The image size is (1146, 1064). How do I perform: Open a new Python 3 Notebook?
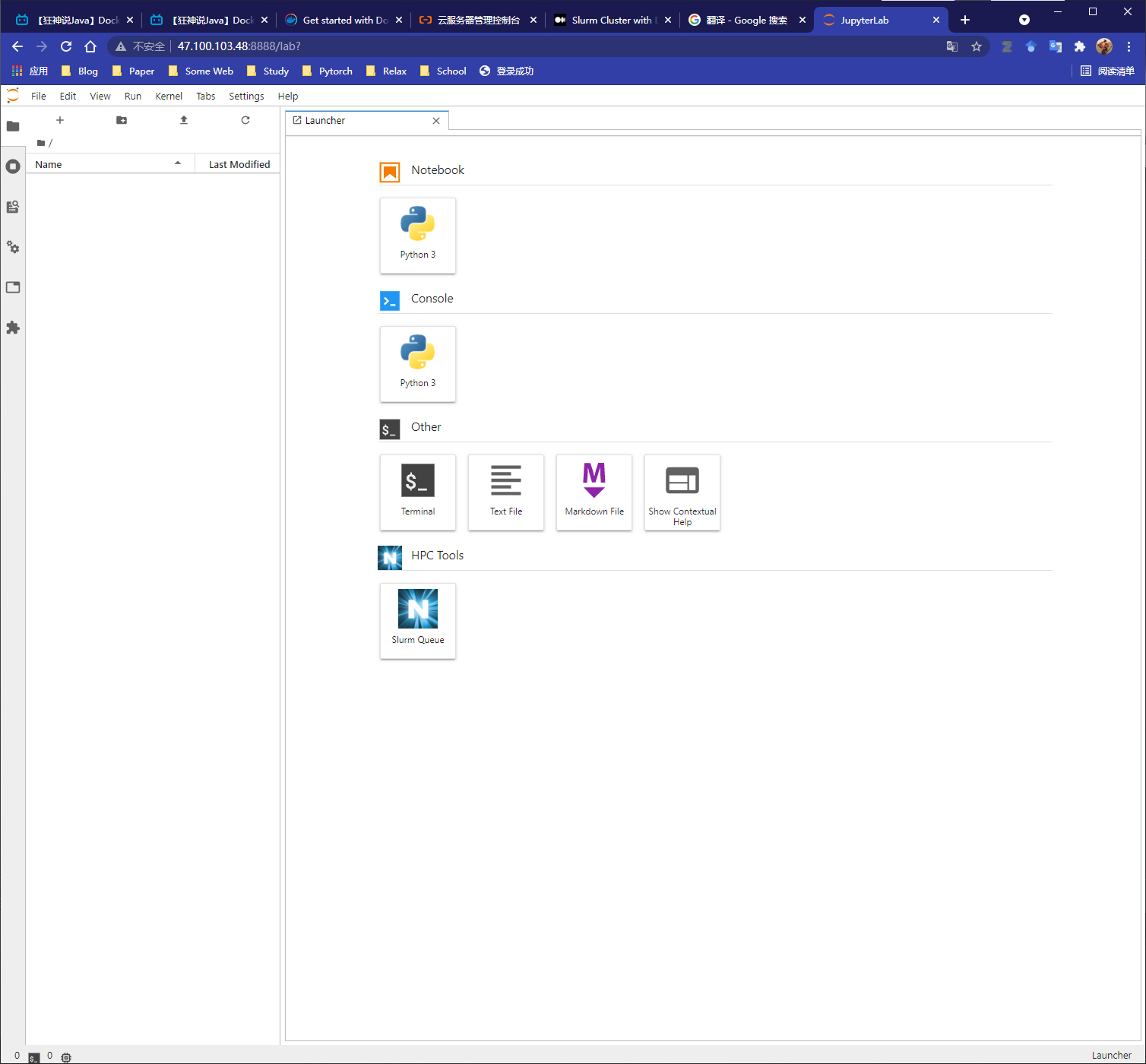417,236
